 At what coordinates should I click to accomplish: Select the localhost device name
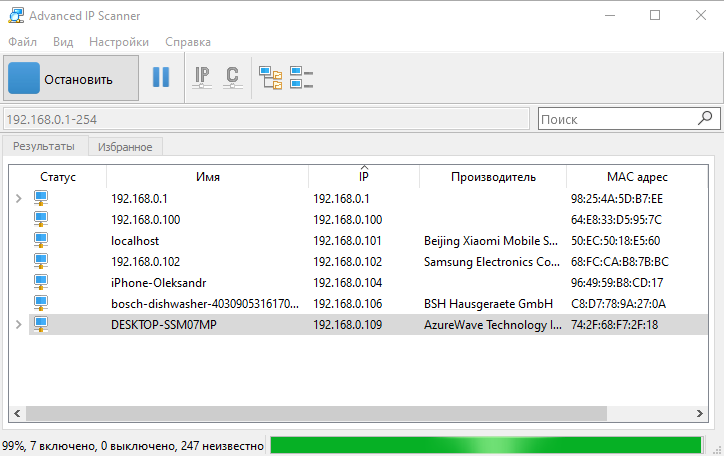click(135, 240)
